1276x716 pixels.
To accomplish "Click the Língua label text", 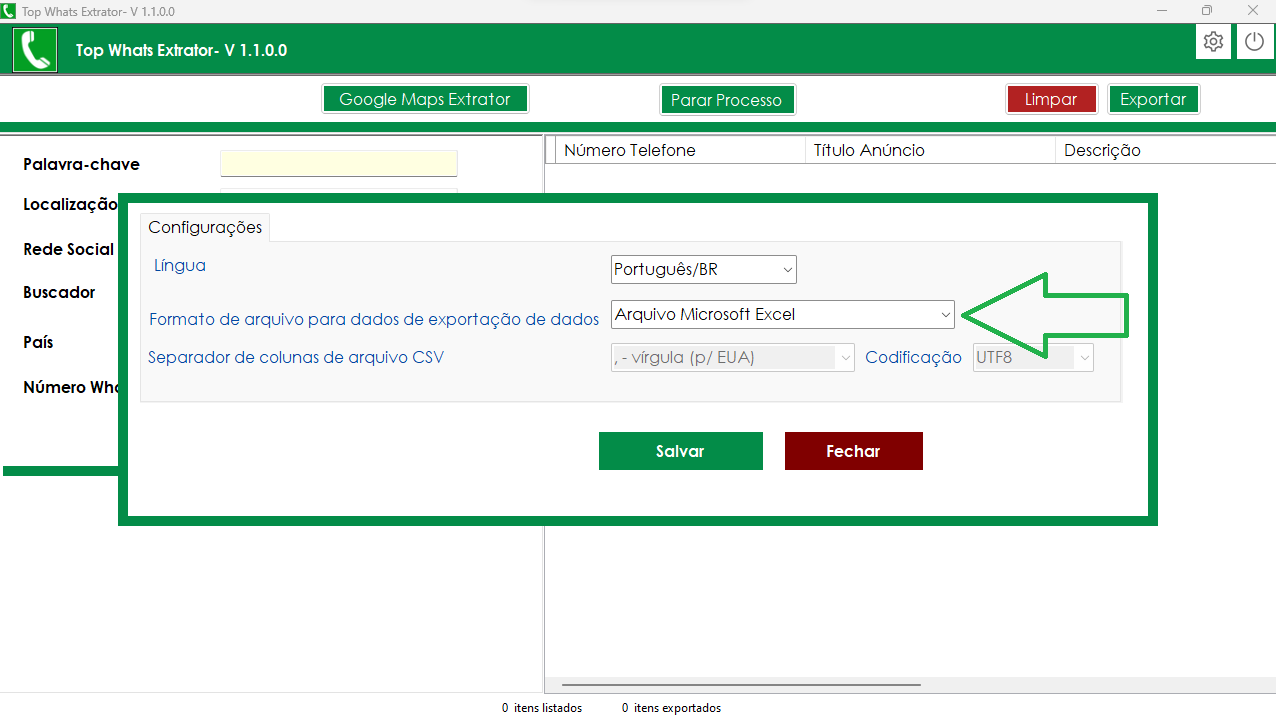I will 180,265.
